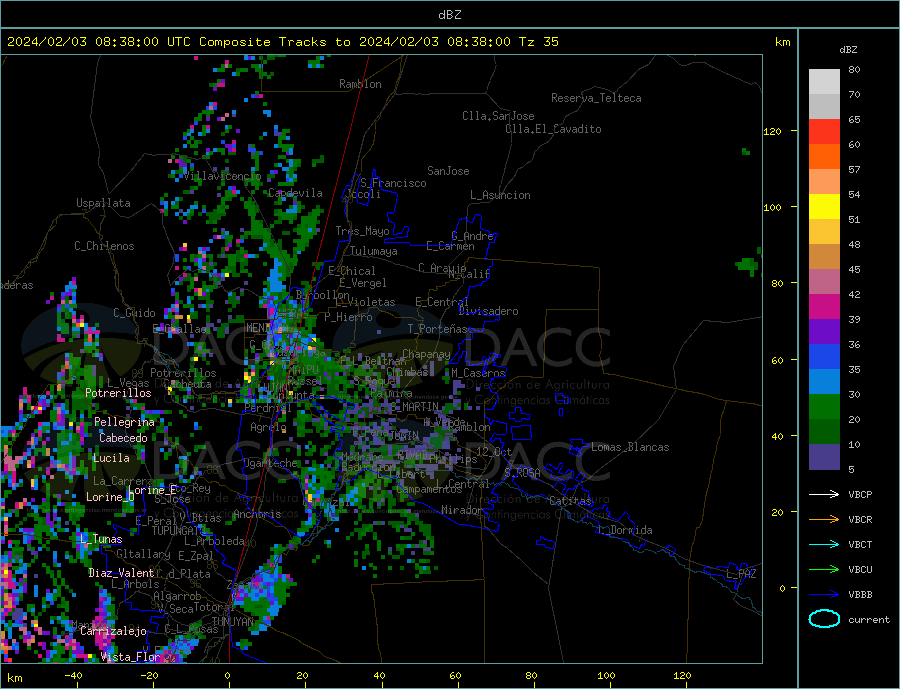This screenshot has height=689, width=900.
Task: Click the Chapanay map label
Action: coord(426,354)
